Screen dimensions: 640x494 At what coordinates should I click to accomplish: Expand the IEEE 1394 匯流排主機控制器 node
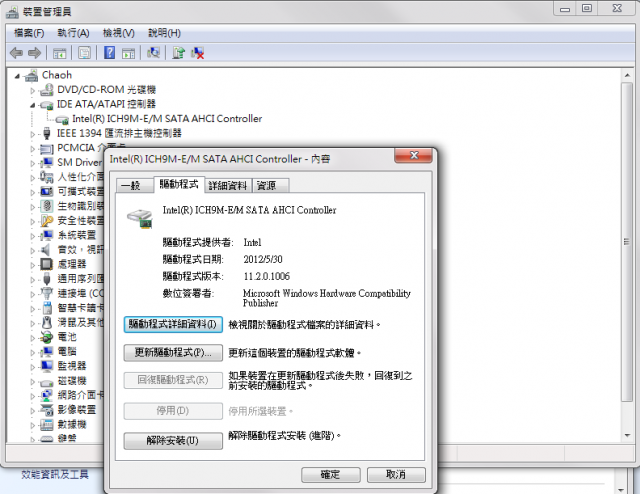point(33,134)
